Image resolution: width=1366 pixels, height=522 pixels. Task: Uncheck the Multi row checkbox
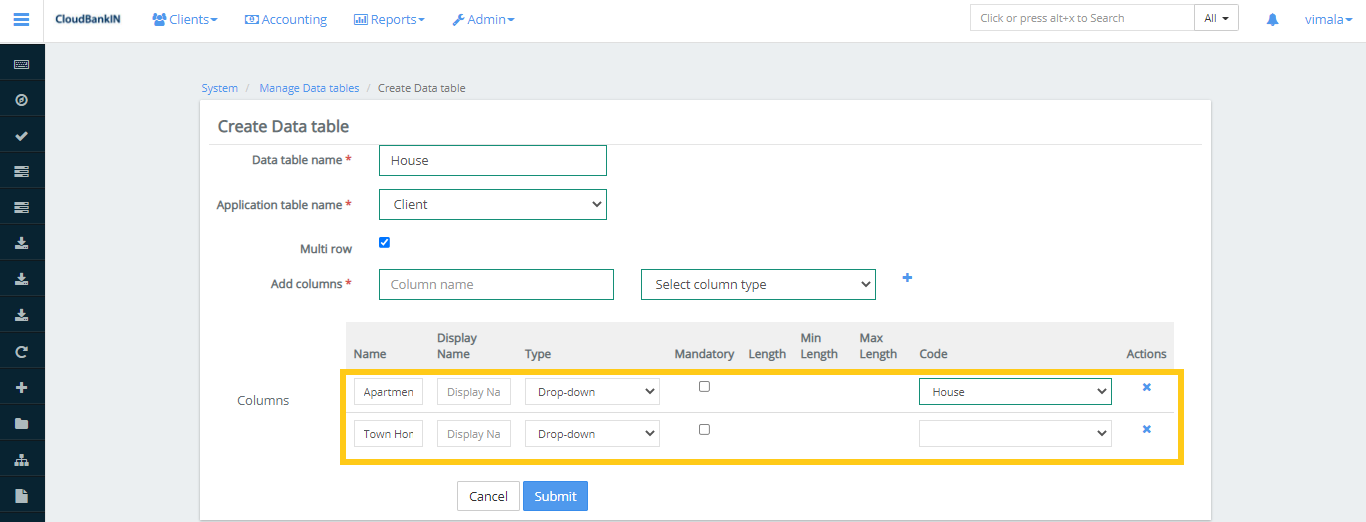tap(385, 242)
